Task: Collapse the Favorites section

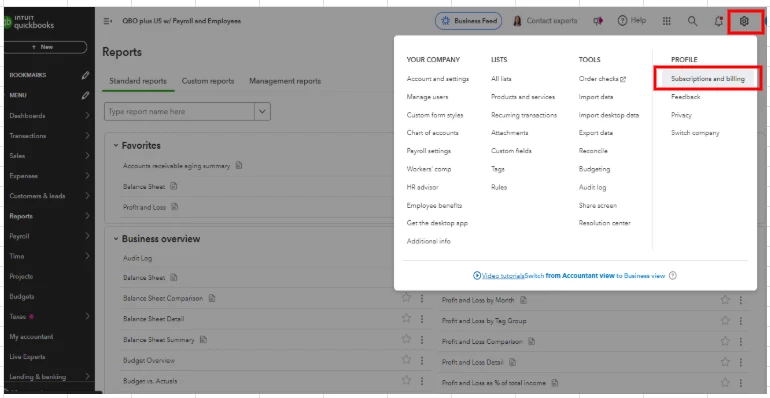Action: (x=116, y=145)
